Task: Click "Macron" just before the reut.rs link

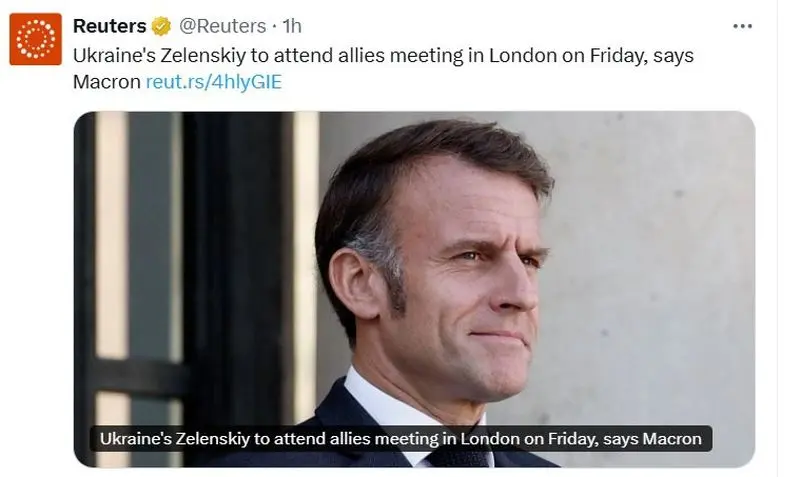Action: click(x=106, y=82)
